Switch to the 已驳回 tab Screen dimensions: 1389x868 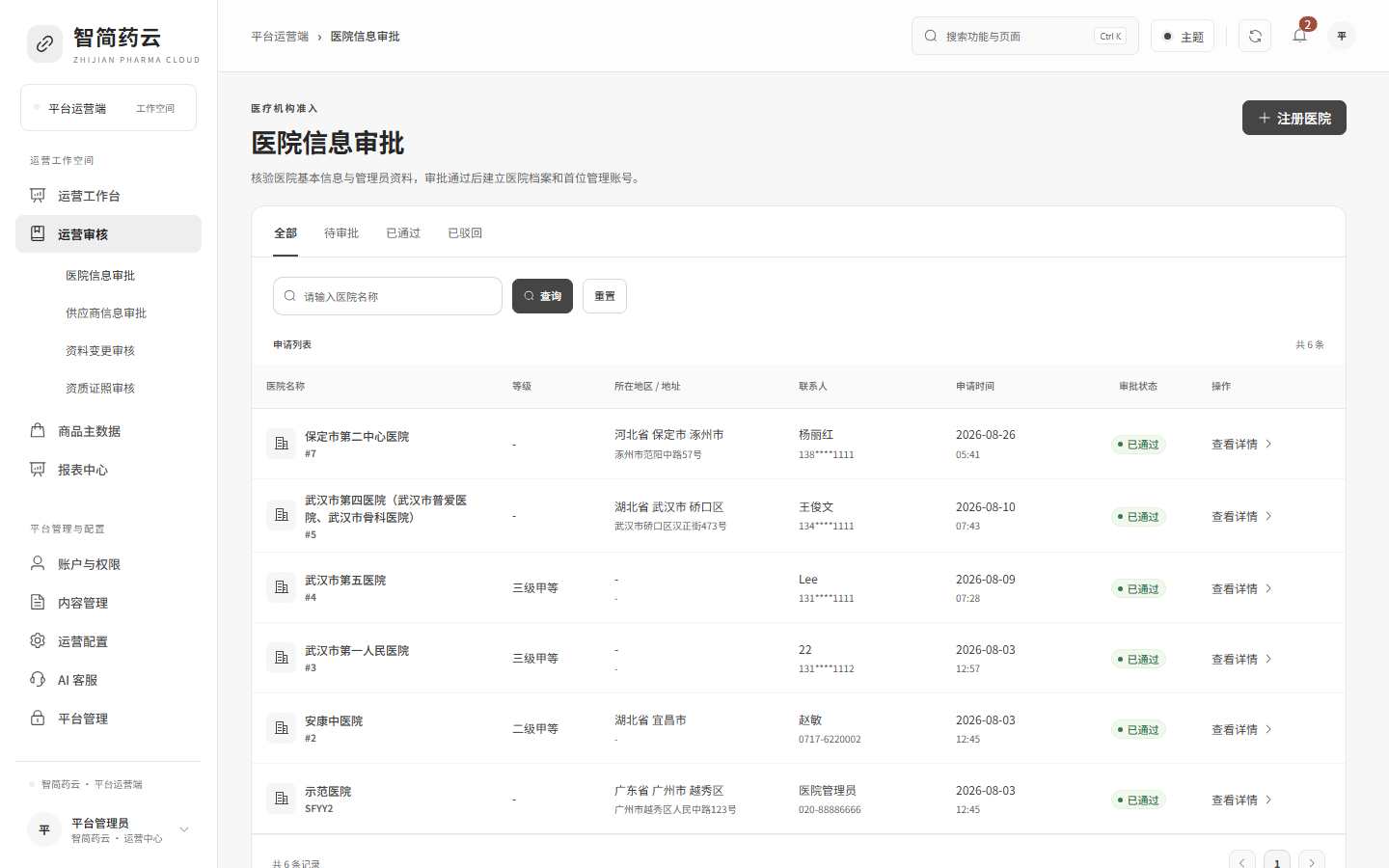(465, 233)
